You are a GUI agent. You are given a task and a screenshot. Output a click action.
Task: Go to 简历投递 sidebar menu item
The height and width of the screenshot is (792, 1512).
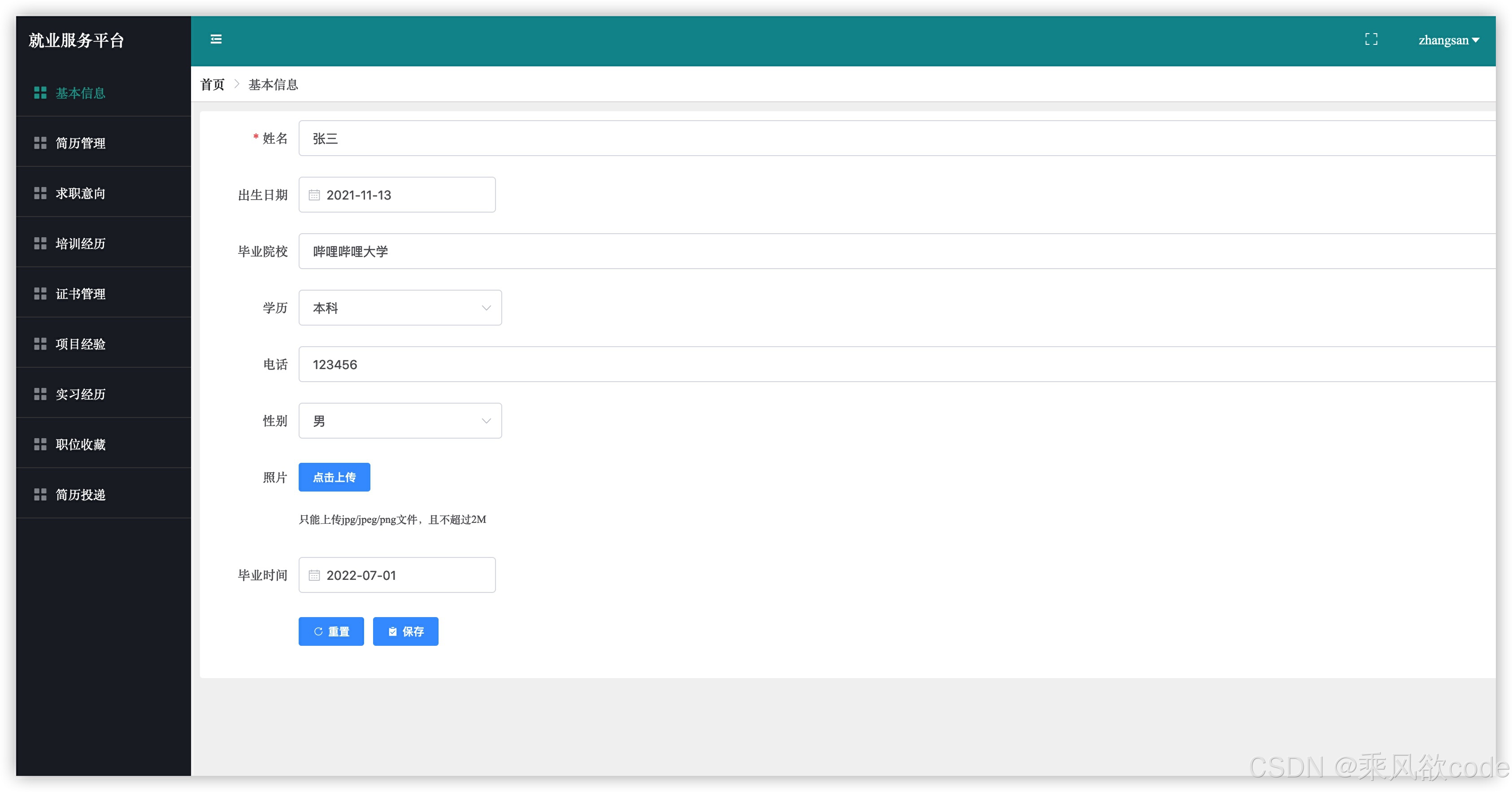[80, 495]
